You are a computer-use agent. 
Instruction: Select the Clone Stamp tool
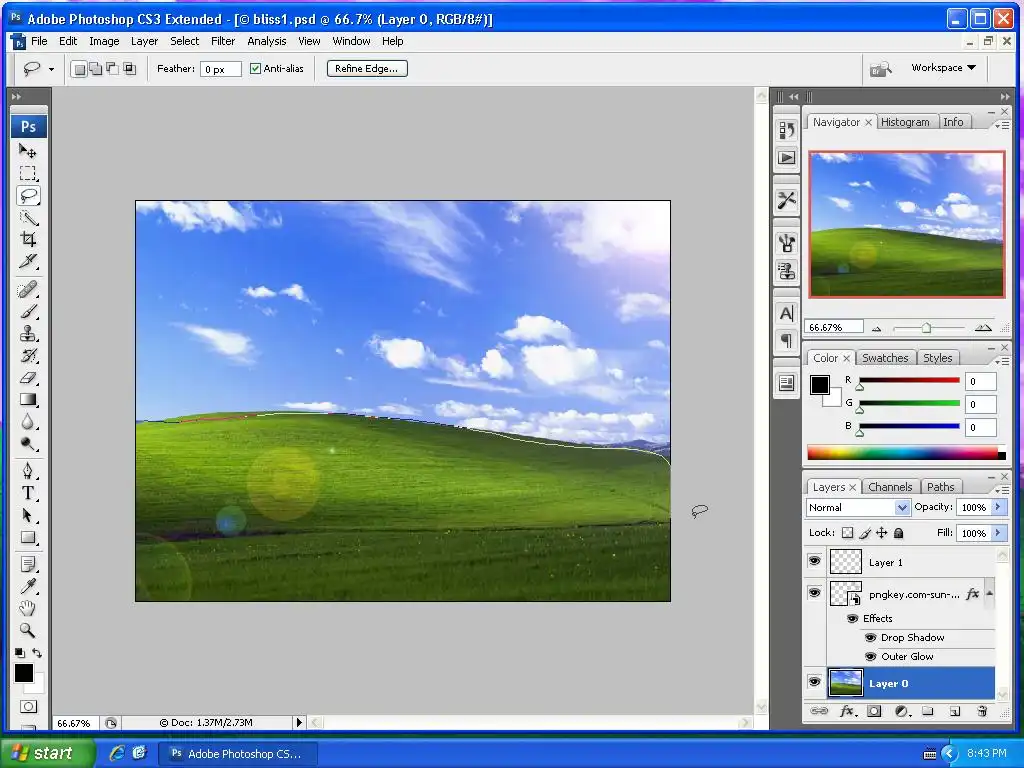click(x=27, y=334)
